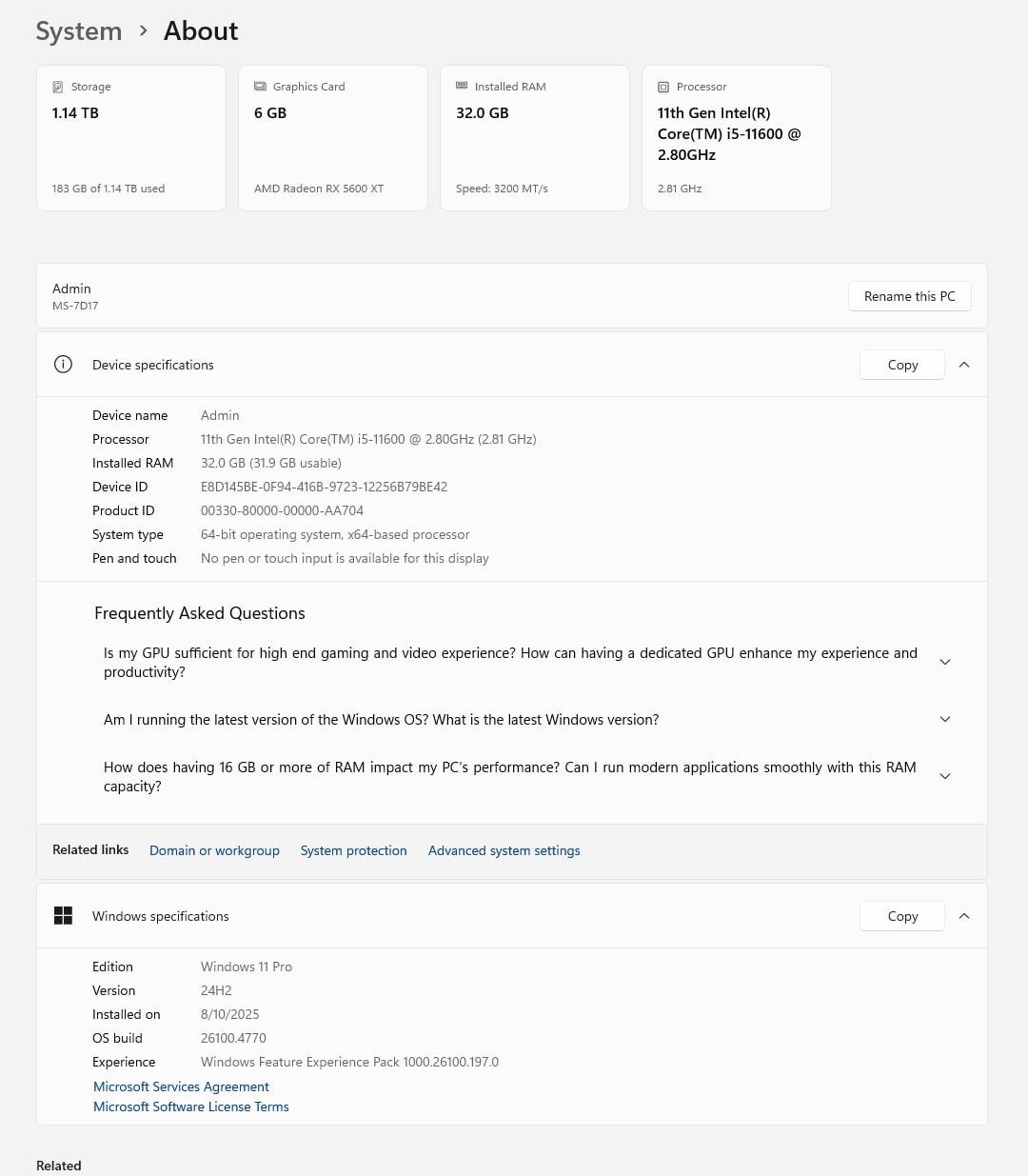Go back to System in the breadcrumb
Viewport: 1028px width, 1176px height.
79,31
